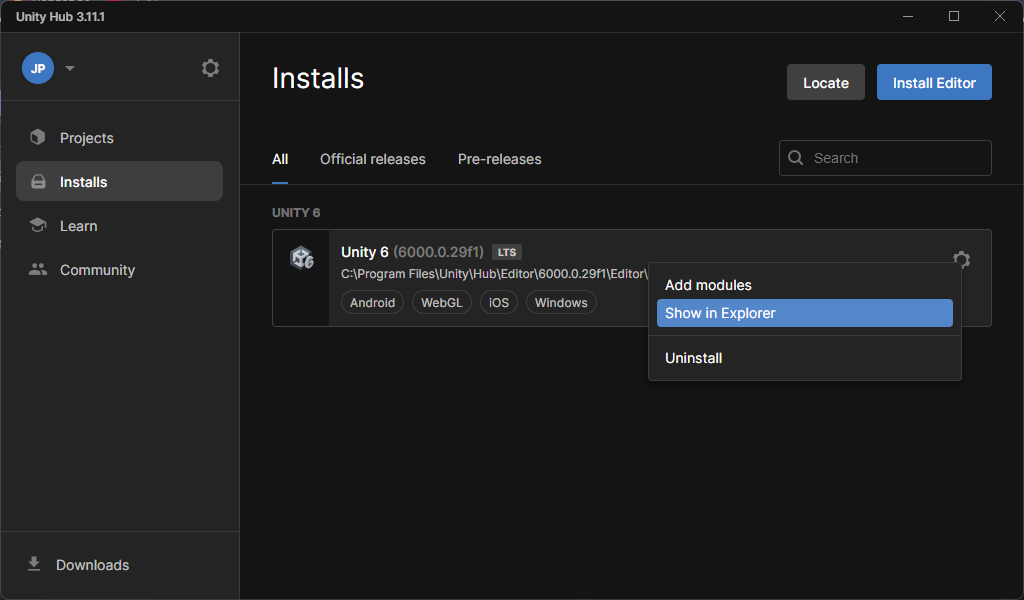Click the Locate button
1024x600 pixels.
point(825,82)
